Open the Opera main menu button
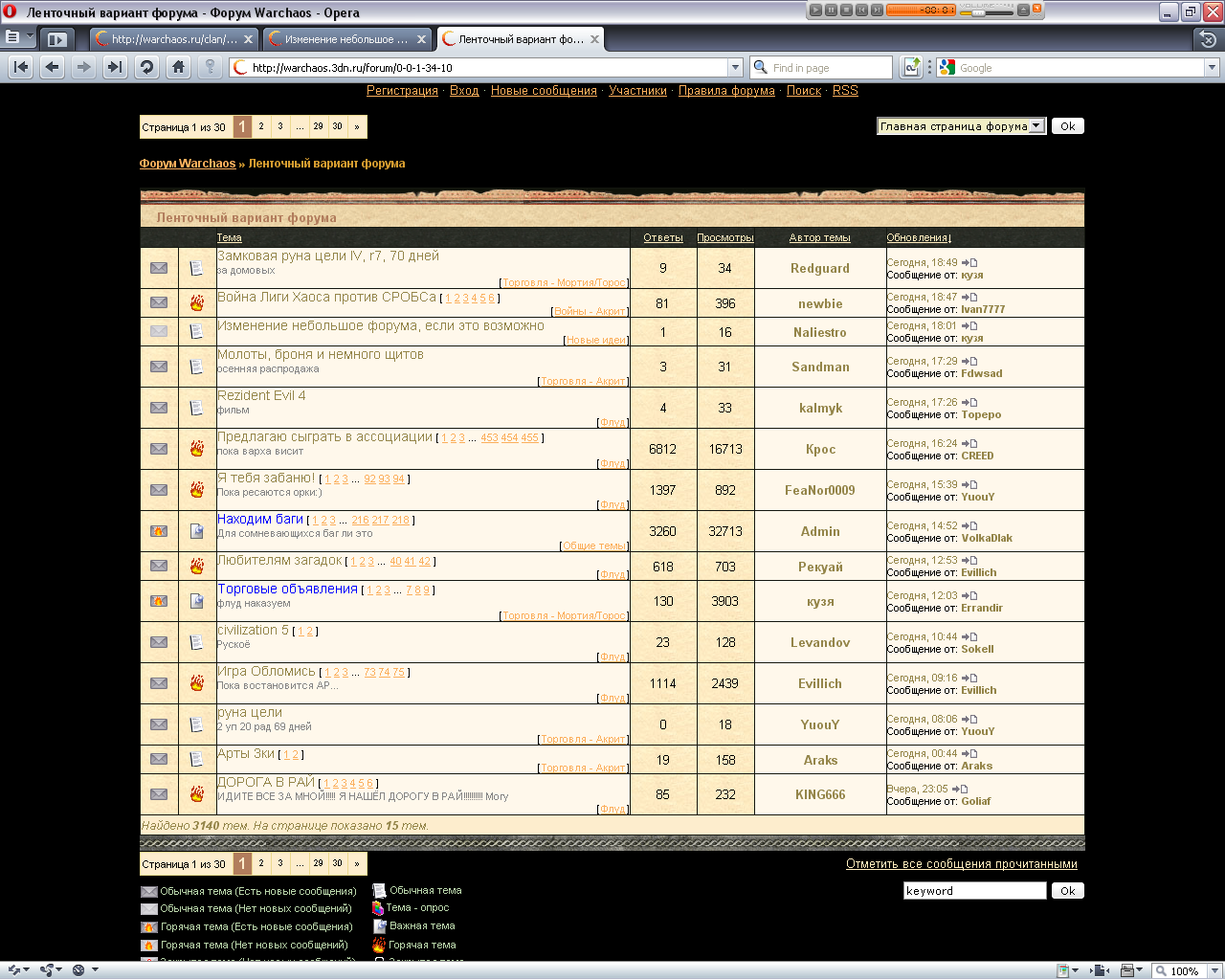Viewport: 1225px width, 980px height. pos(18,37)
